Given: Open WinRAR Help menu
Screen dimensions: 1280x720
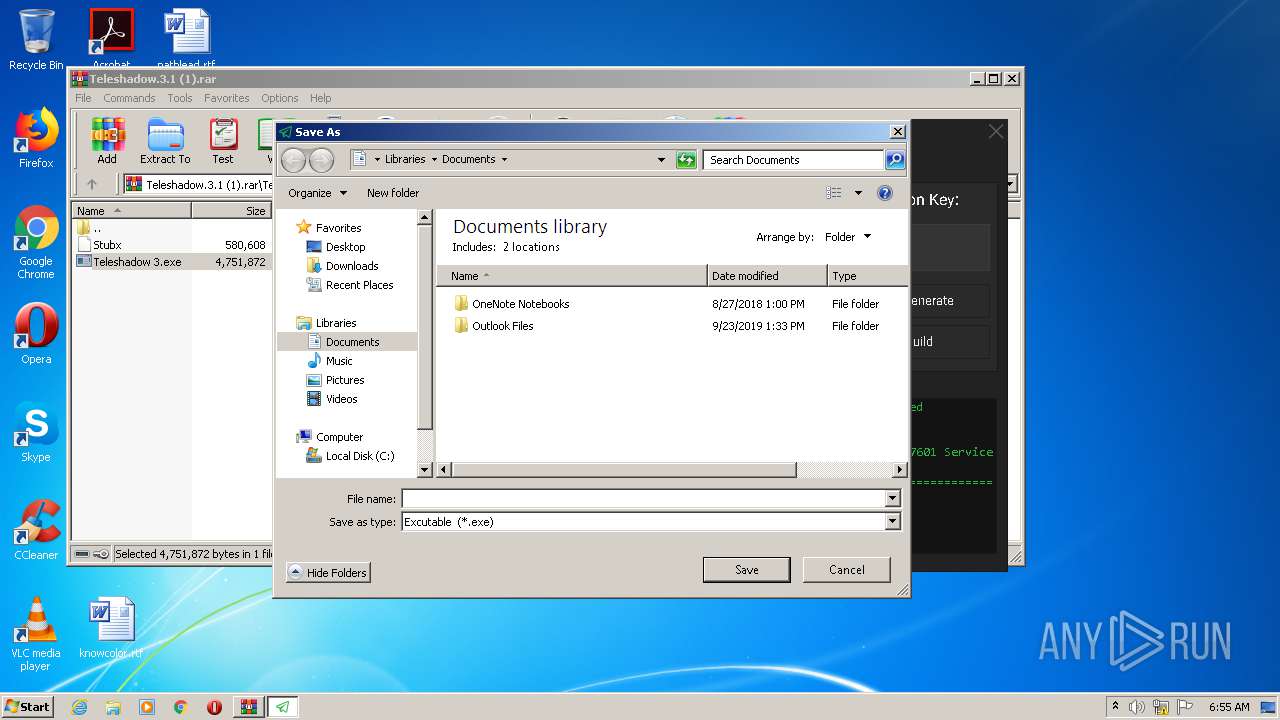Looking at the screenshot, I should click(320, 98).
